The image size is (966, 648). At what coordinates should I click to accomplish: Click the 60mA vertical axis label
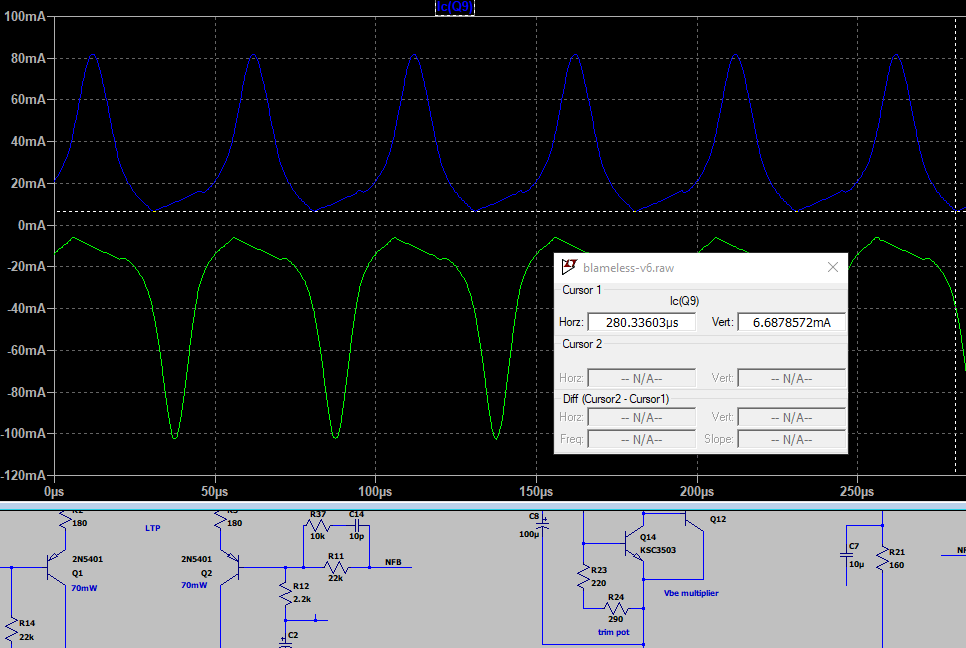[28, 100]
